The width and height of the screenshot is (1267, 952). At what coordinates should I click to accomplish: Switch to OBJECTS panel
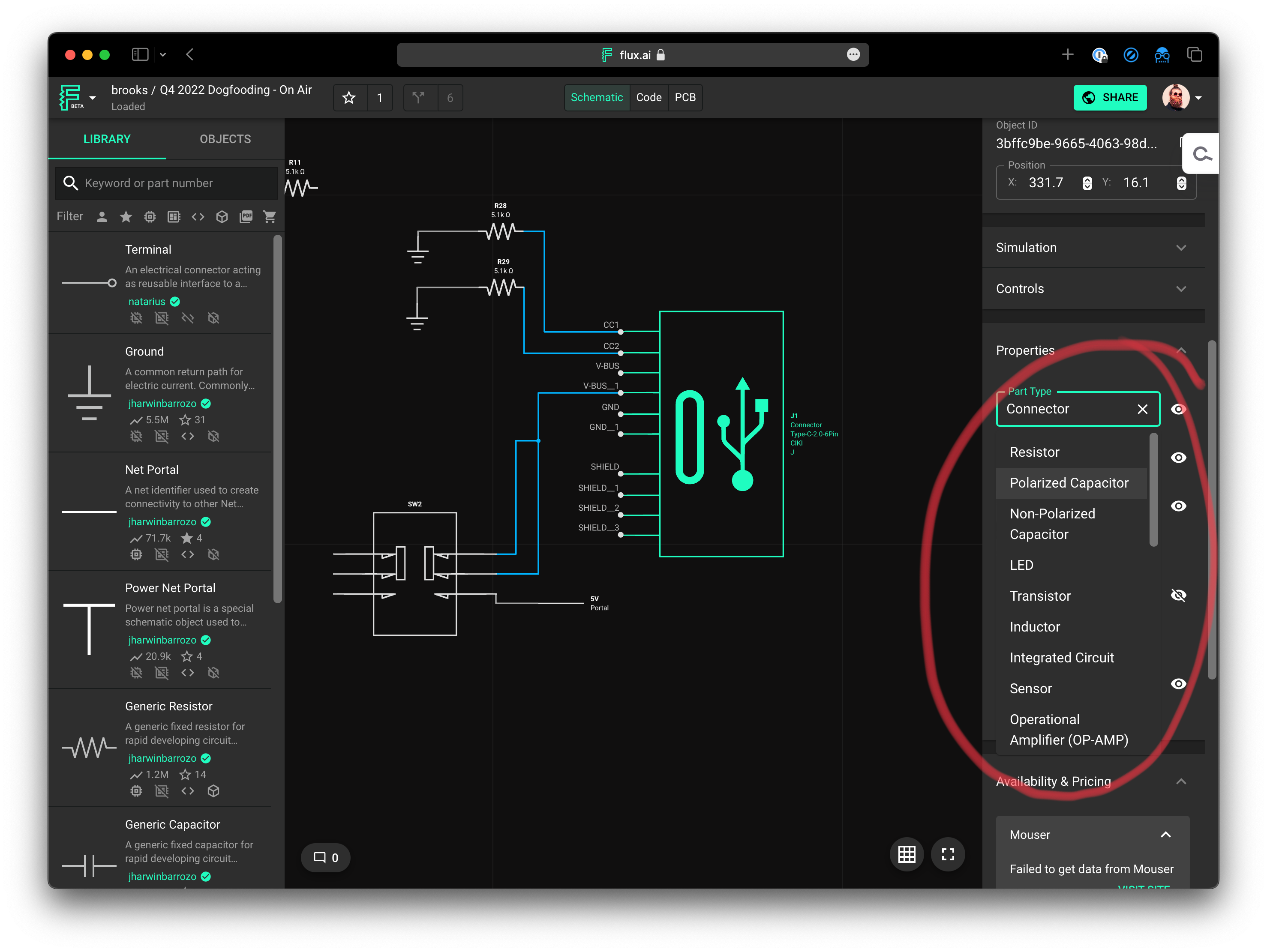pyautogui.click(x=224, y=139)
